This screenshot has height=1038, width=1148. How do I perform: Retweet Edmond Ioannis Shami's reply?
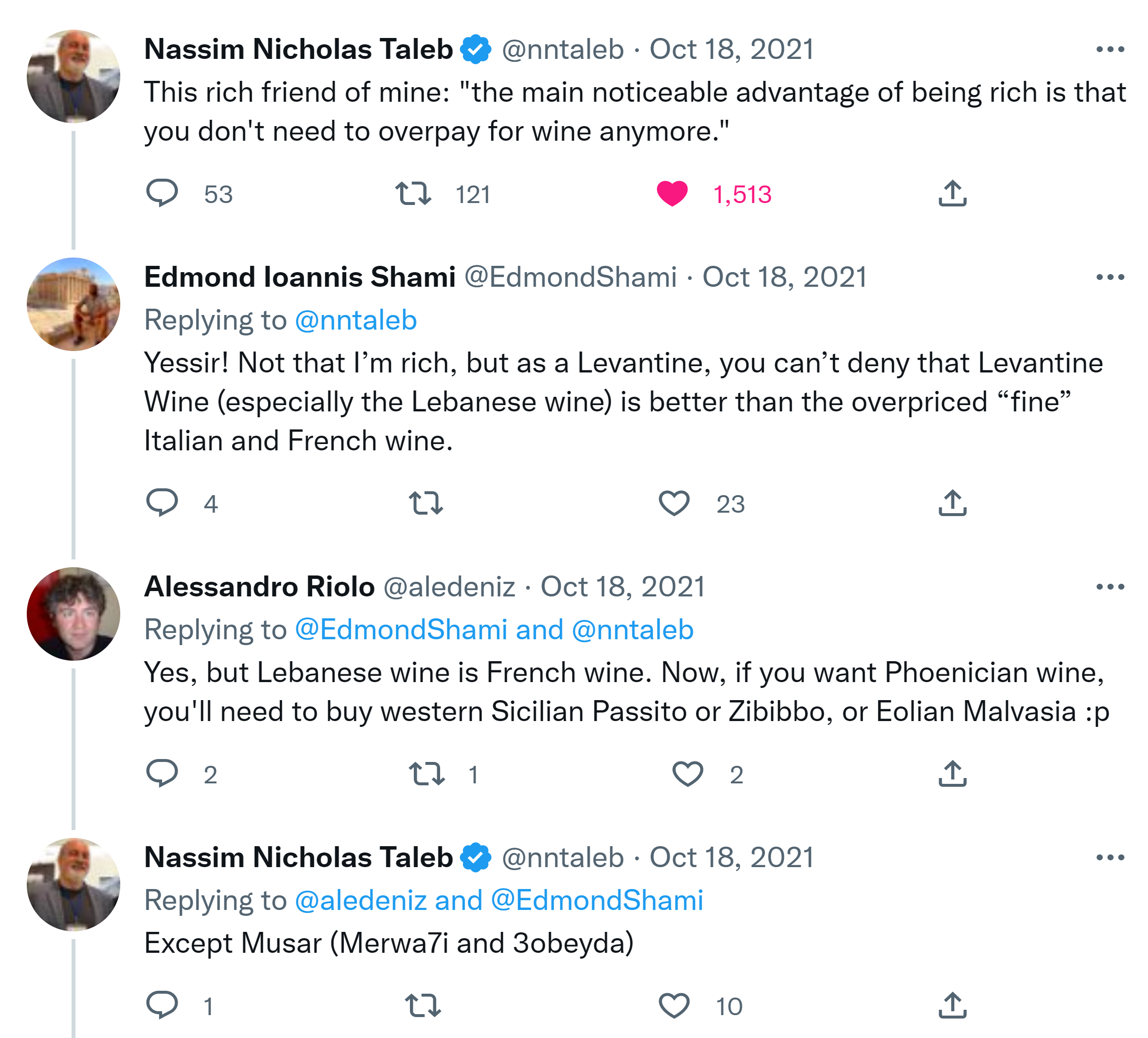426,503
